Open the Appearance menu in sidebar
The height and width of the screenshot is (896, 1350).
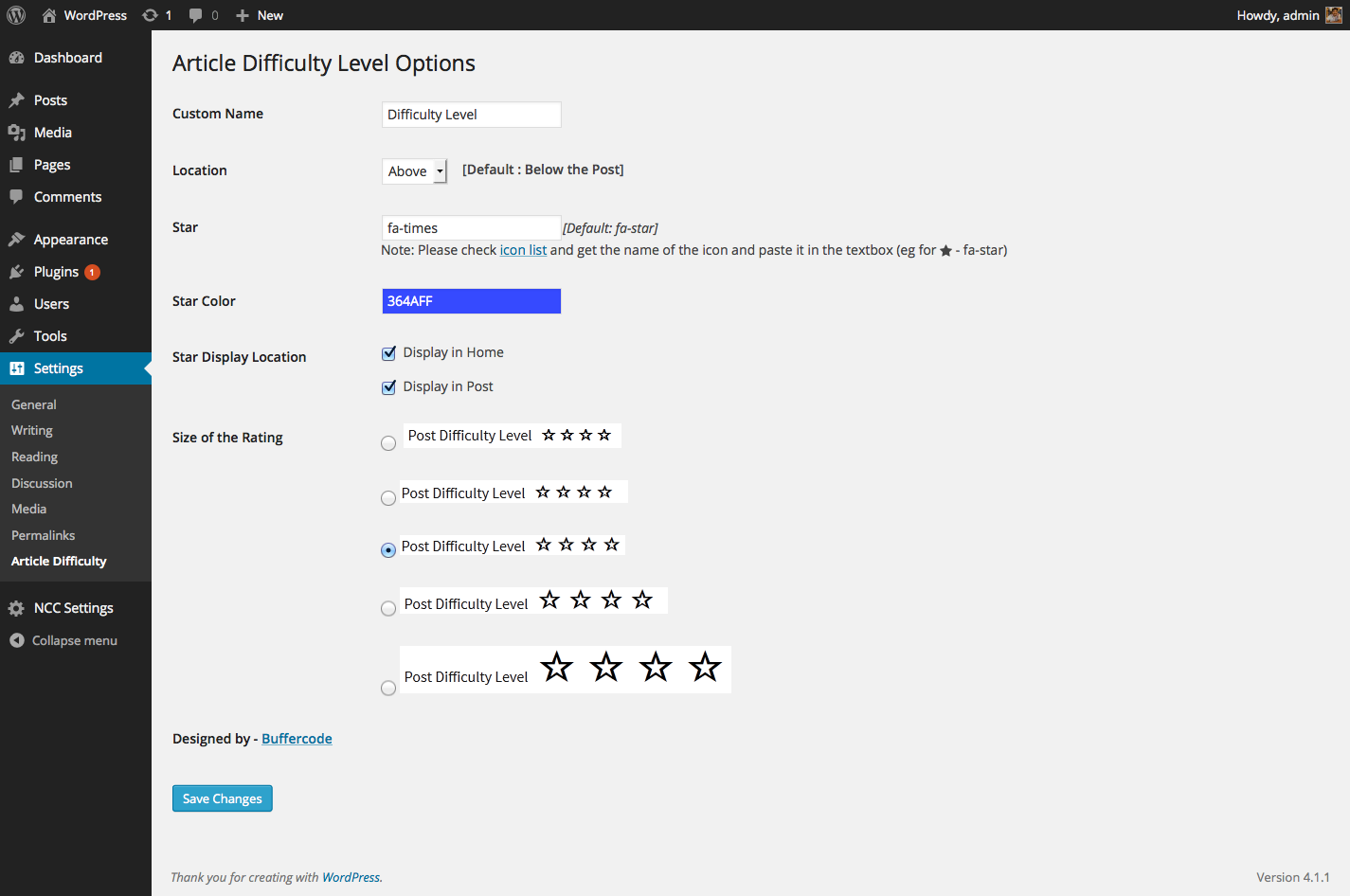tap(71, 240)
